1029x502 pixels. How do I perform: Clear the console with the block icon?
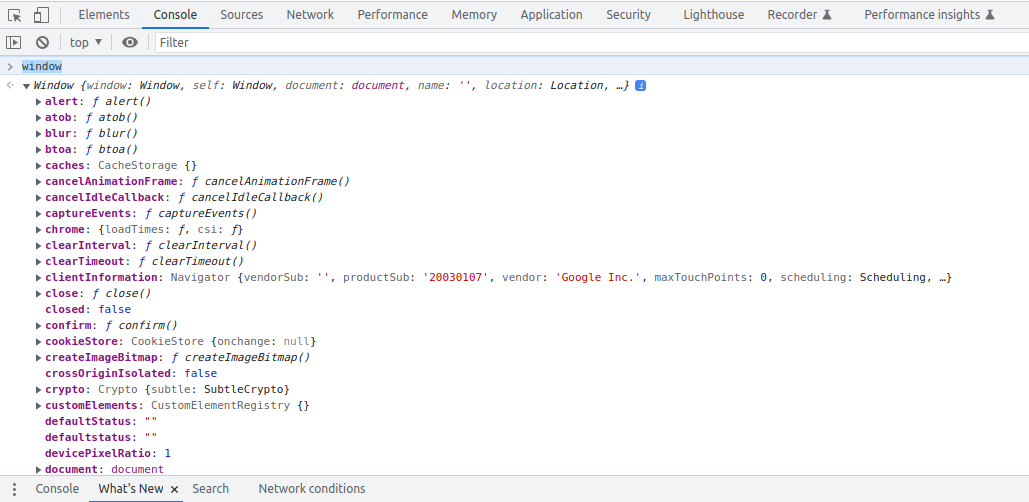(x=43, y=43)
